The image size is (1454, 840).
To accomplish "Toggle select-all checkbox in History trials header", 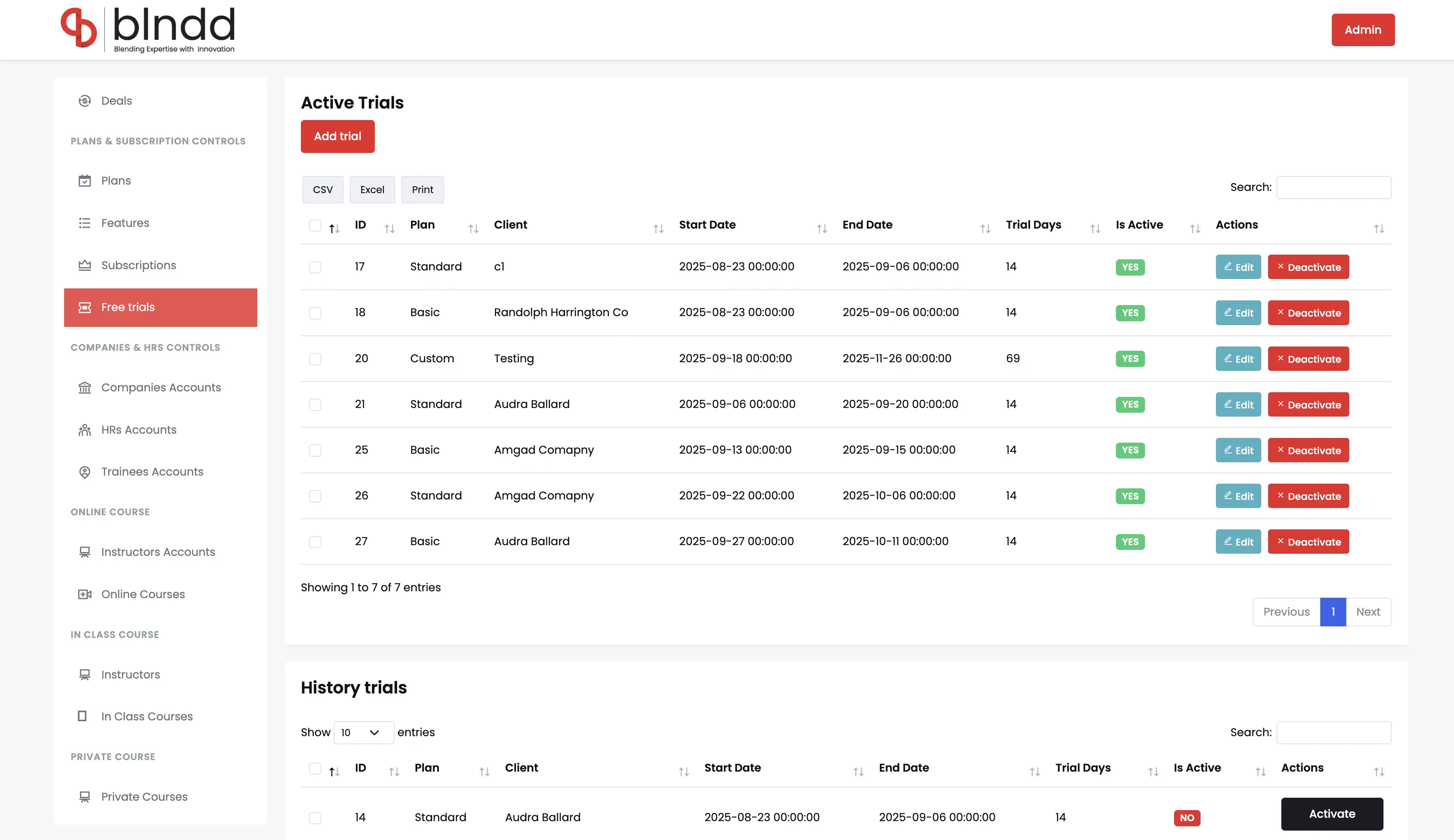I will (x=315, y=769).
